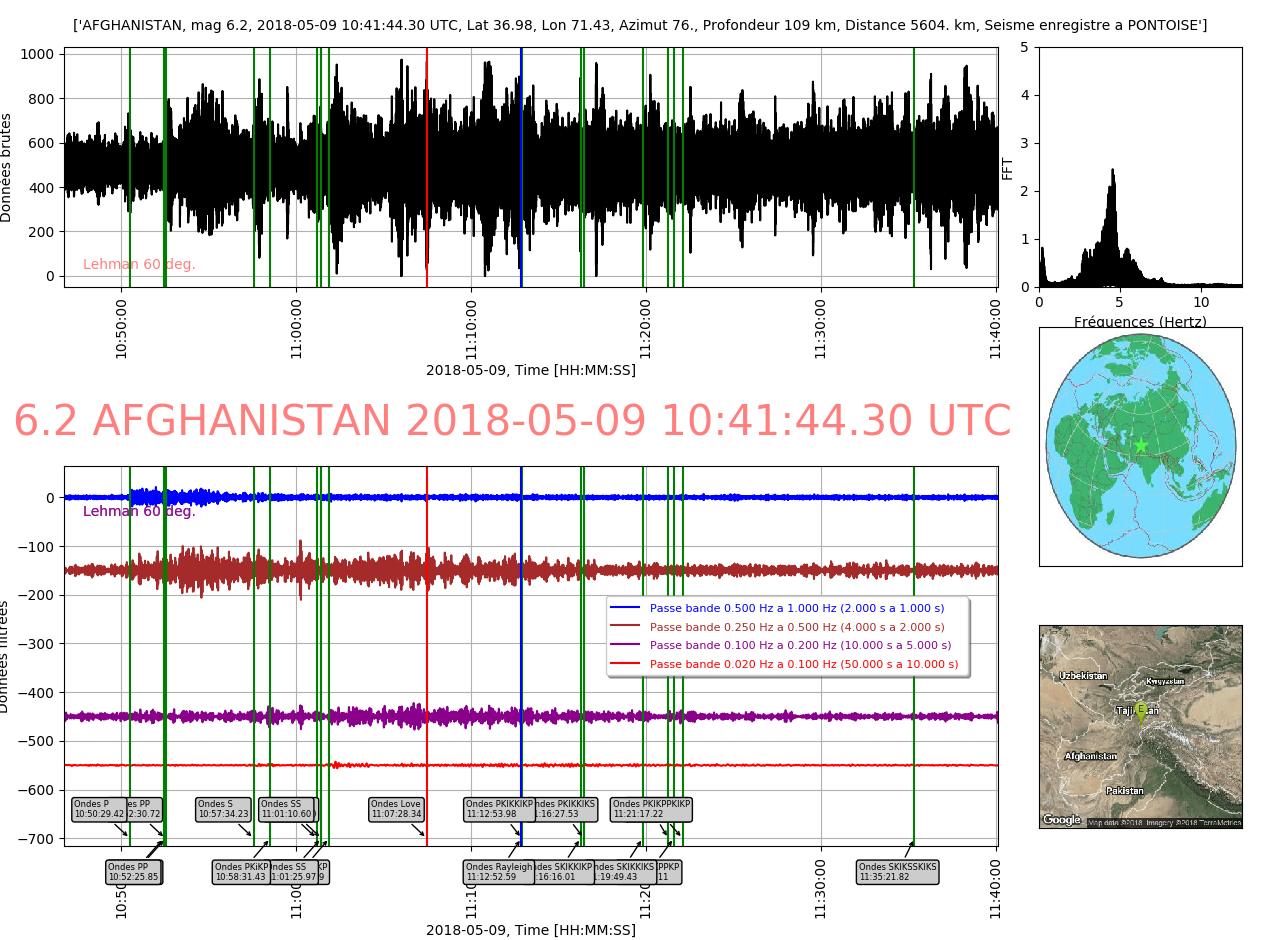
Task: Click the Afghanistan label on the satellite map
Action: tap(1090, 756)
